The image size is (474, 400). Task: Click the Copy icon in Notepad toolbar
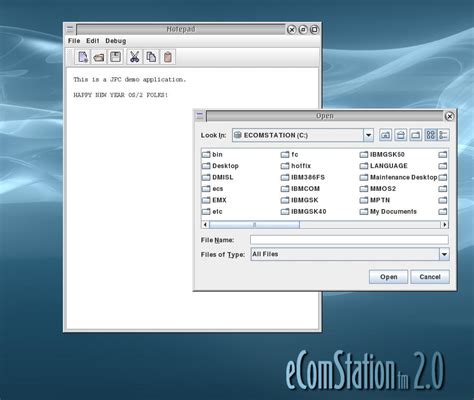(151, 57)
